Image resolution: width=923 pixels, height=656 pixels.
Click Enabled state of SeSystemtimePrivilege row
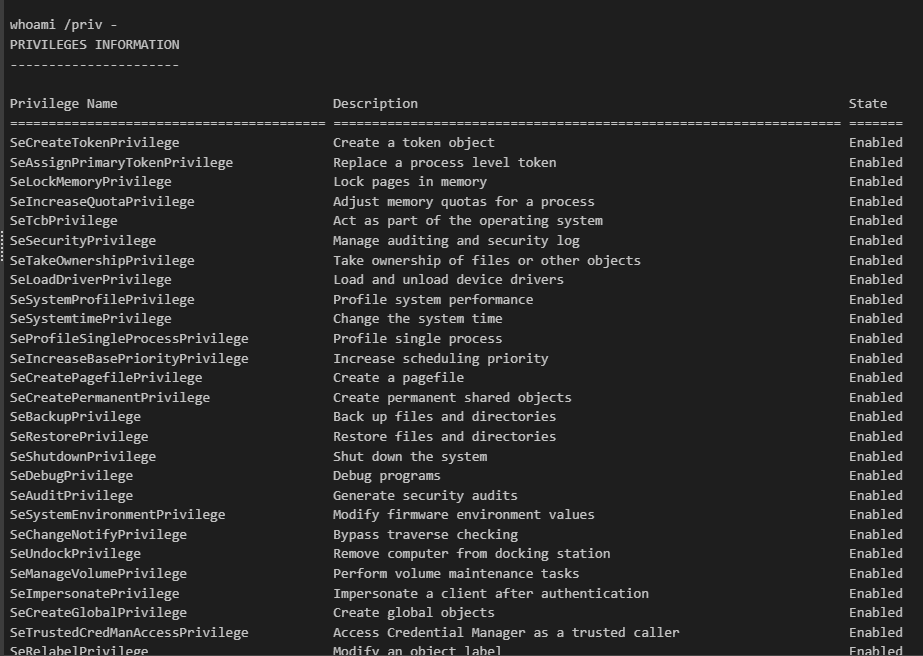[x=875, y=319]
